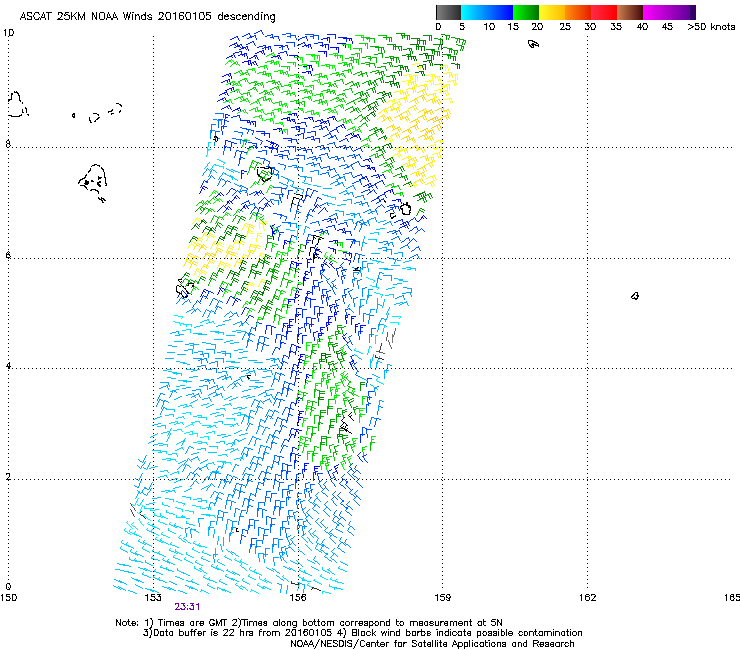Click the '20' label under the color bar

(537, 26)
